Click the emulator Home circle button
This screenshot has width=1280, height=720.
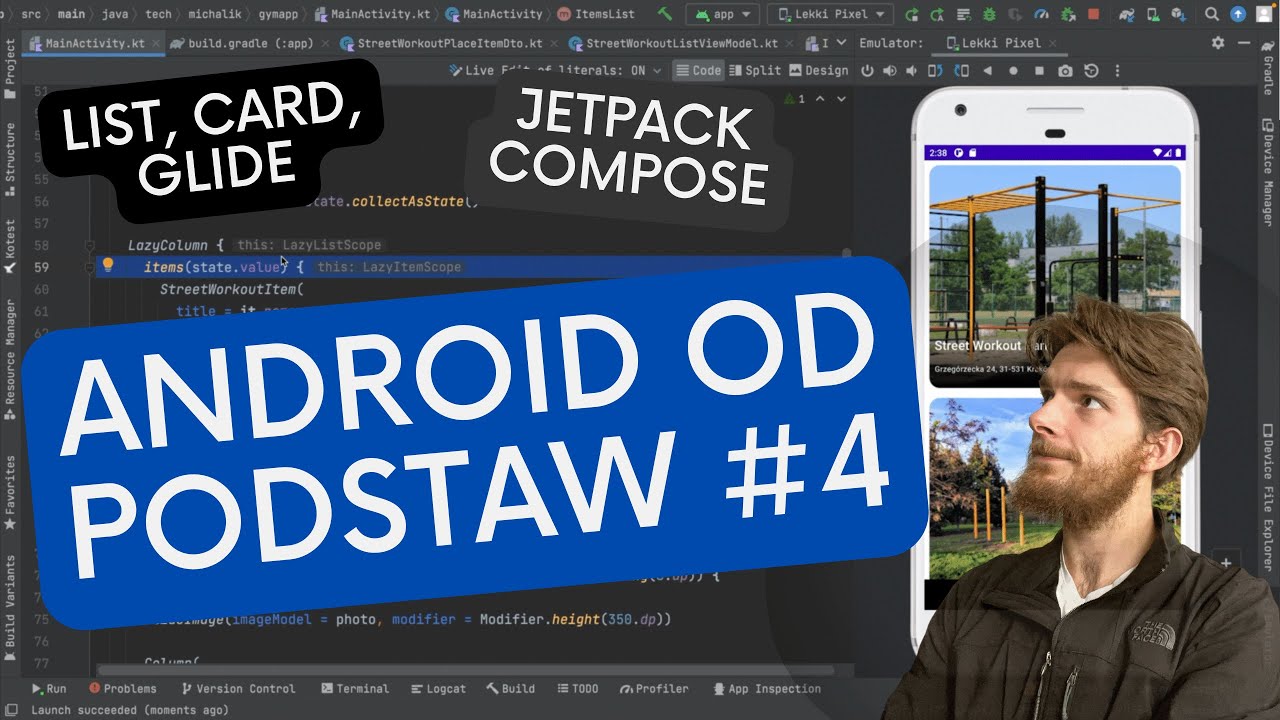tap(1013, 71)
